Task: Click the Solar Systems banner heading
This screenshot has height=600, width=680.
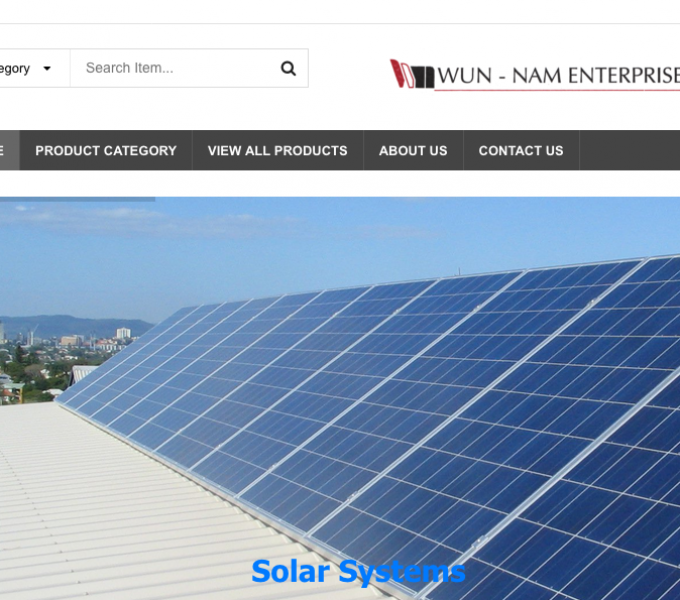Action: 358,571
